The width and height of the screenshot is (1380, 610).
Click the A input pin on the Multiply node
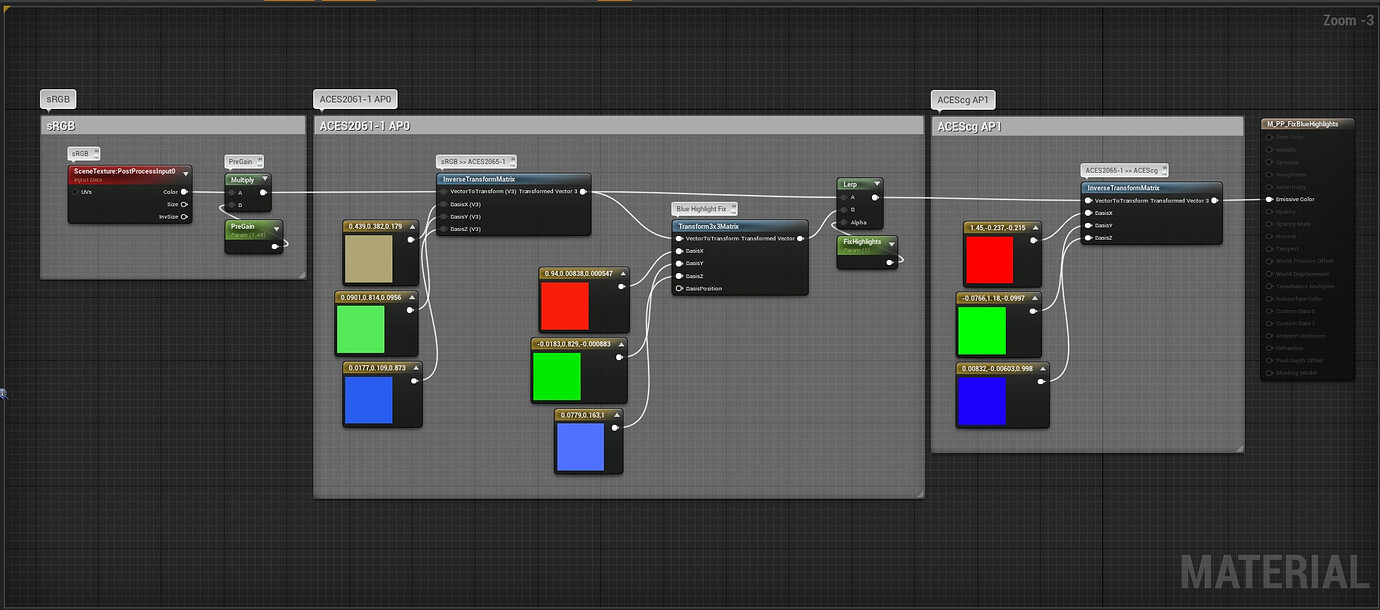(231, 192)
